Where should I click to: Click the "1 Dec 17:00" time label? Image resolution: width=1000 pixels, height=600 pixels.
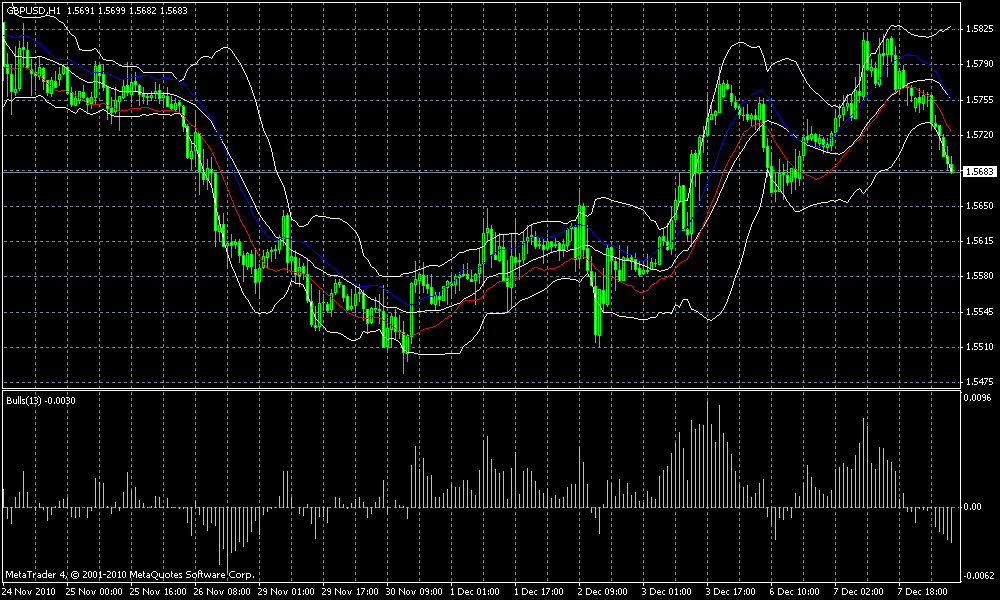(540, 592)
